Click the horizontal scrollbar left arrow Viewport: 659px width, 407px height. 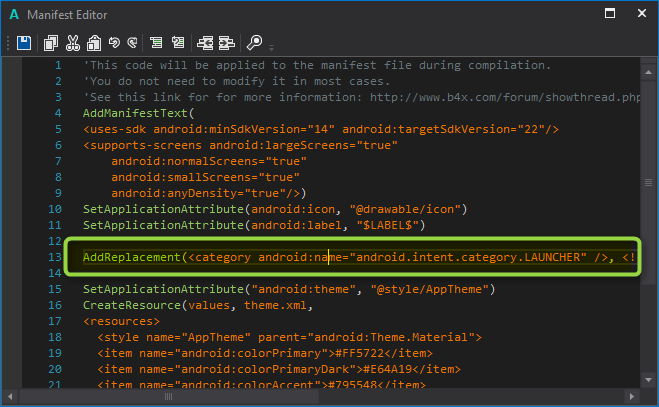coord(10,396)
